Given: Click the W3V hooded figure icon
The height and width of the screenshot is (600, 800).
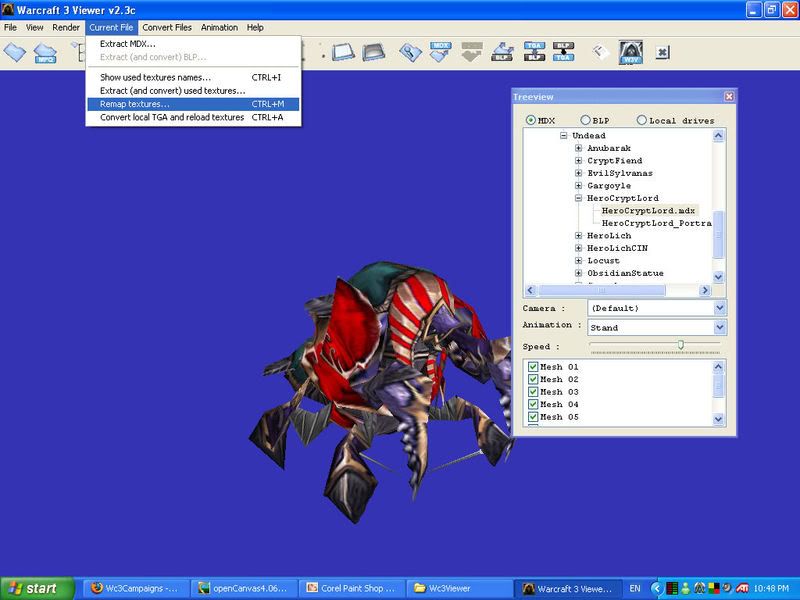Looking at the screenshot, I should [x=631, y=52].
